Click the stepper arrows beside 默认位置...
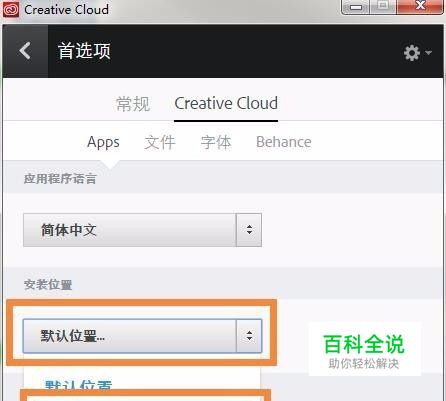The width and height of the screenshot is (446, 401). 249,336
